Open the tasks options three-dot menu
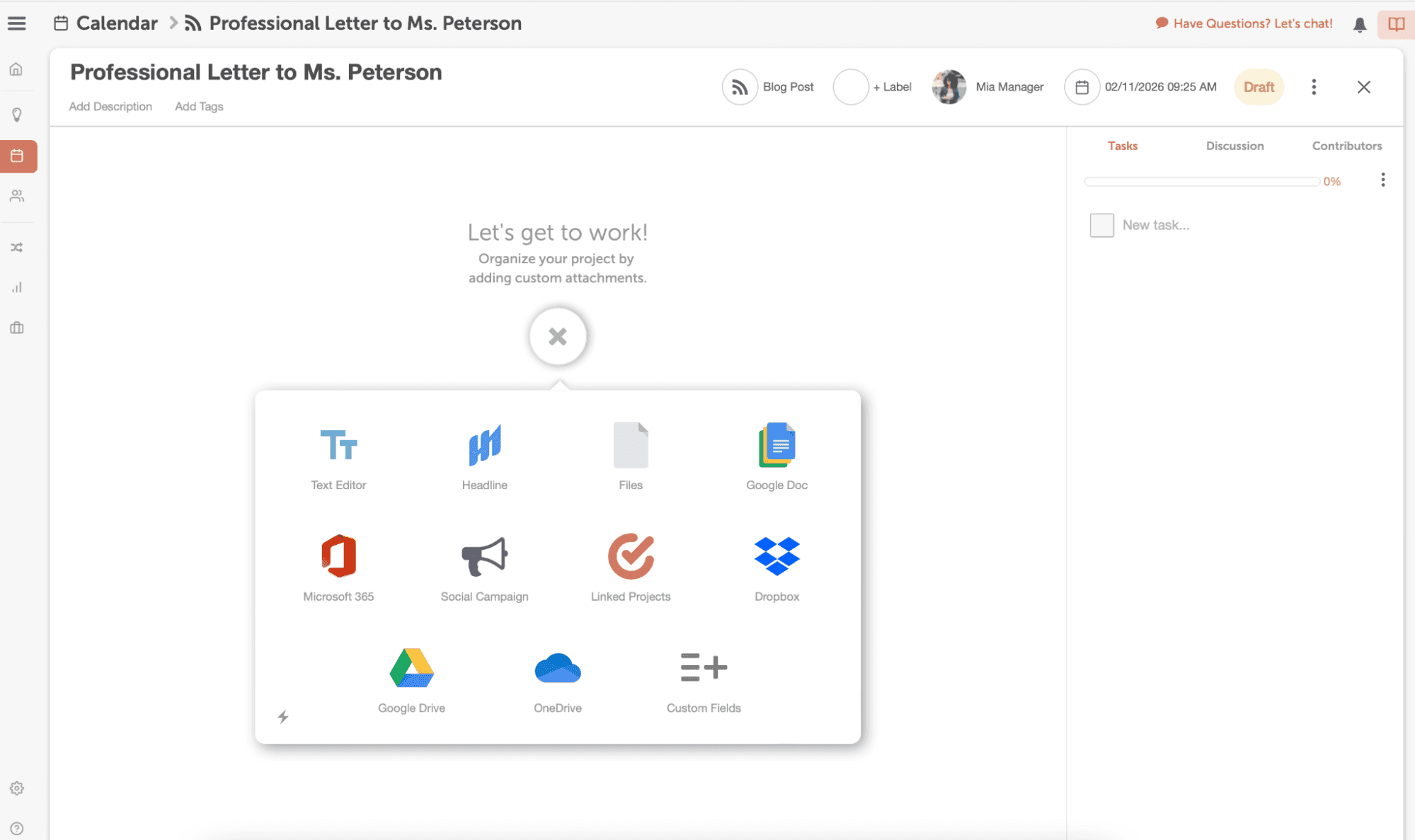Viewport: 1415px width, 840px height. click(x=1383, y=180)
